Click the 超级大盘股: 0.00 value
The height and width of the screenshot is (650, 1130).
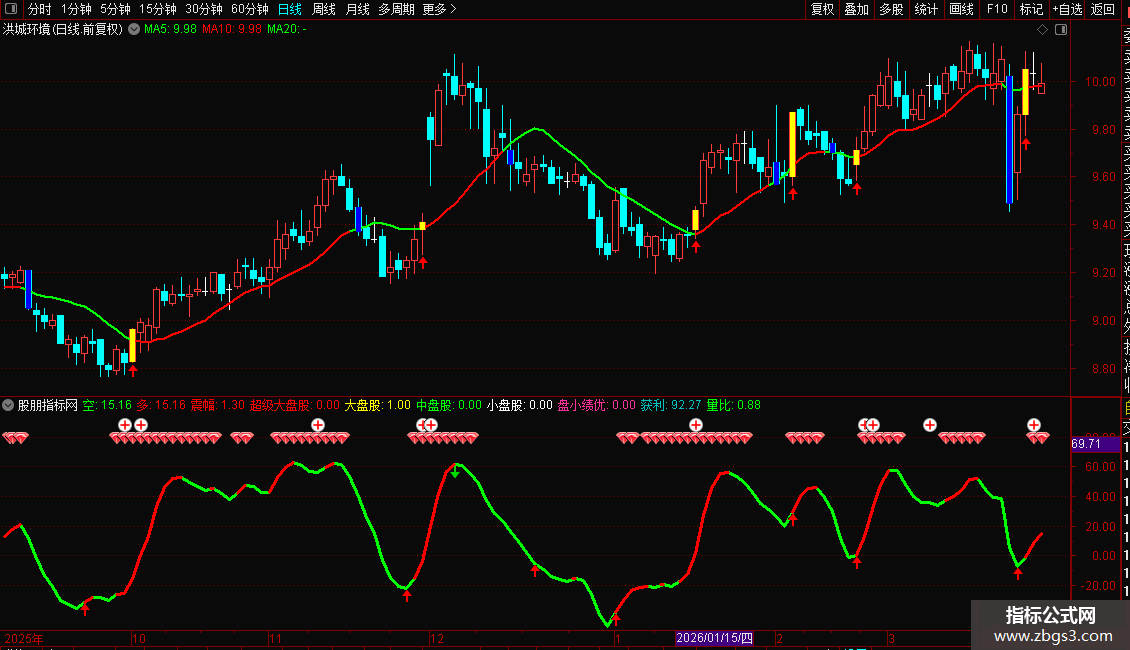pos(295,405)
